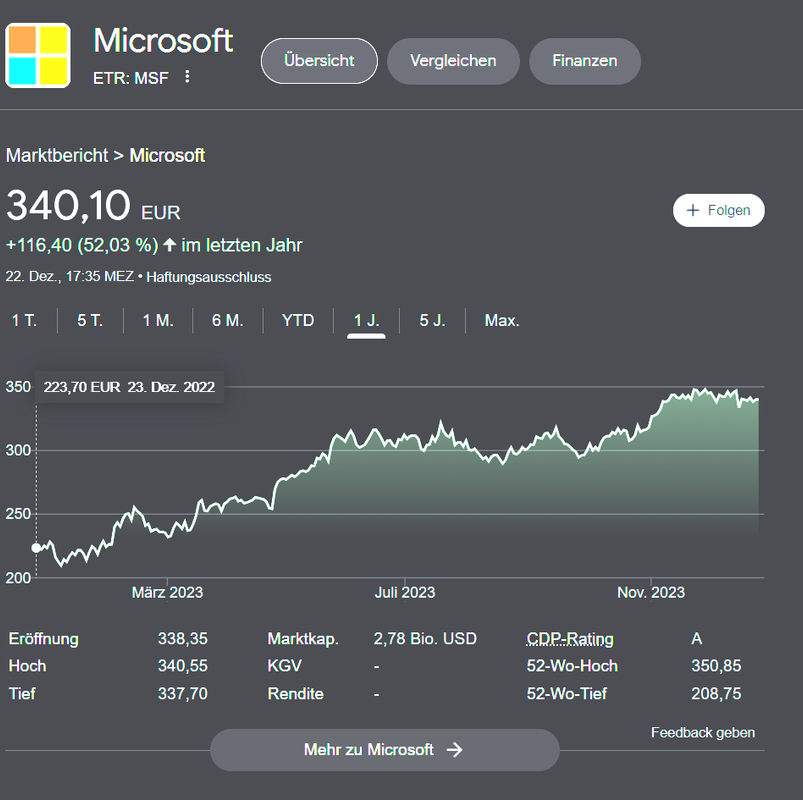Viewport: 803px width, 800px height.
Task: Select the 1 M. chart range
Action: tap(158, 321)
